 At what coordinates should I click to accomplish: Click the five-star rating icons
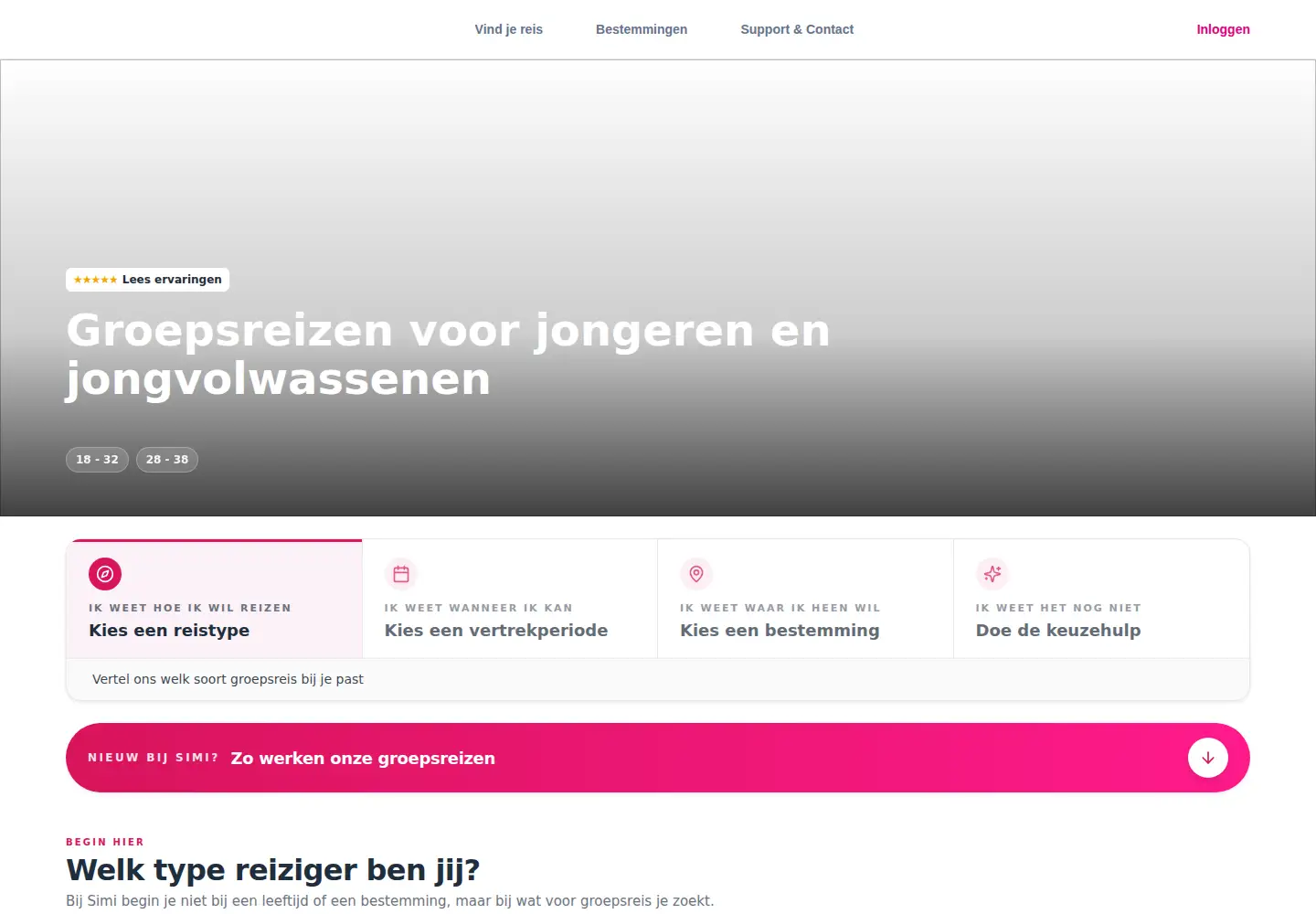point(95,280)
